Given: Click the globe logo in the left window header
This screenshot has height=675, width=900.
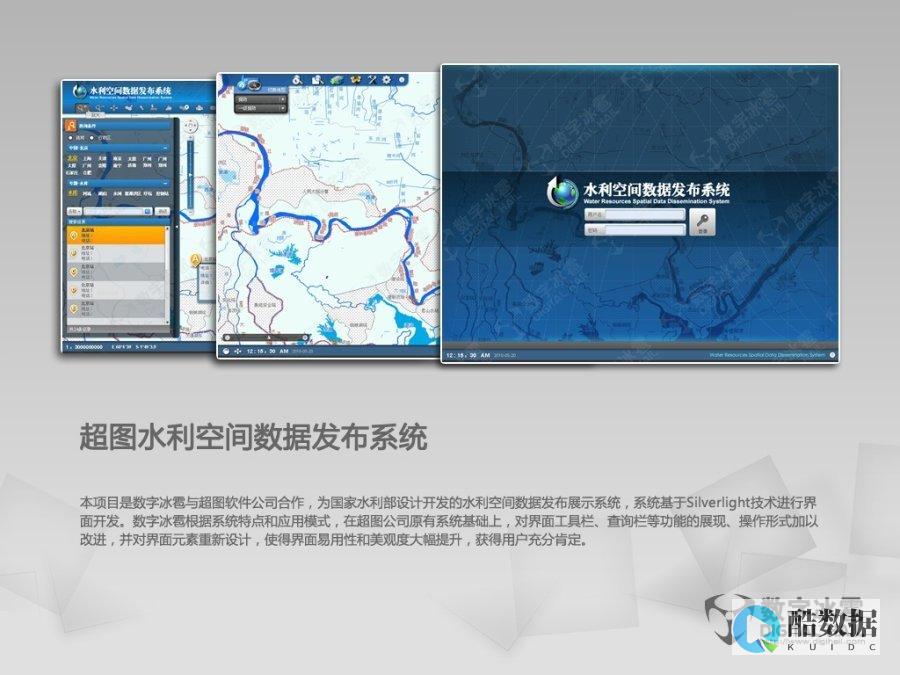Looking at the screenshot, I should (80, 91).
